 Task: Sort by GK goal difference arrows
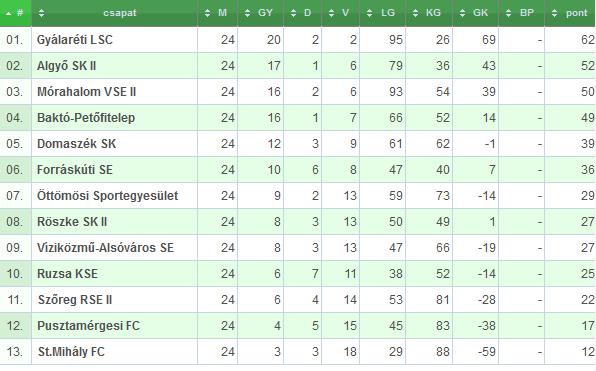[x=462, y=13]
